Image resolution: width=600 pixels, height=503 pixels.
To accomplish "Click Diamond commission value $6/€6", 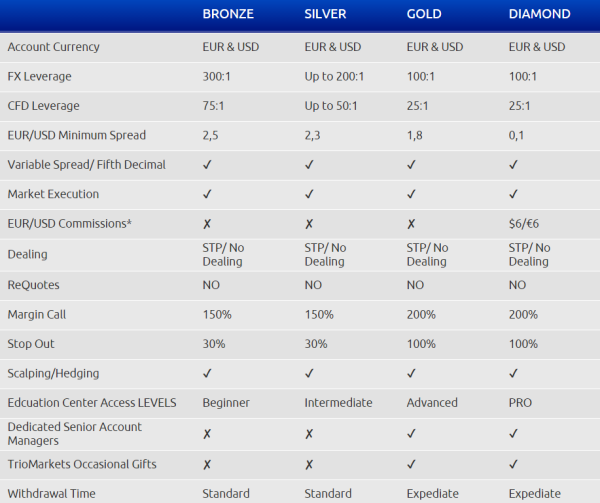I will tap(524, 224).
